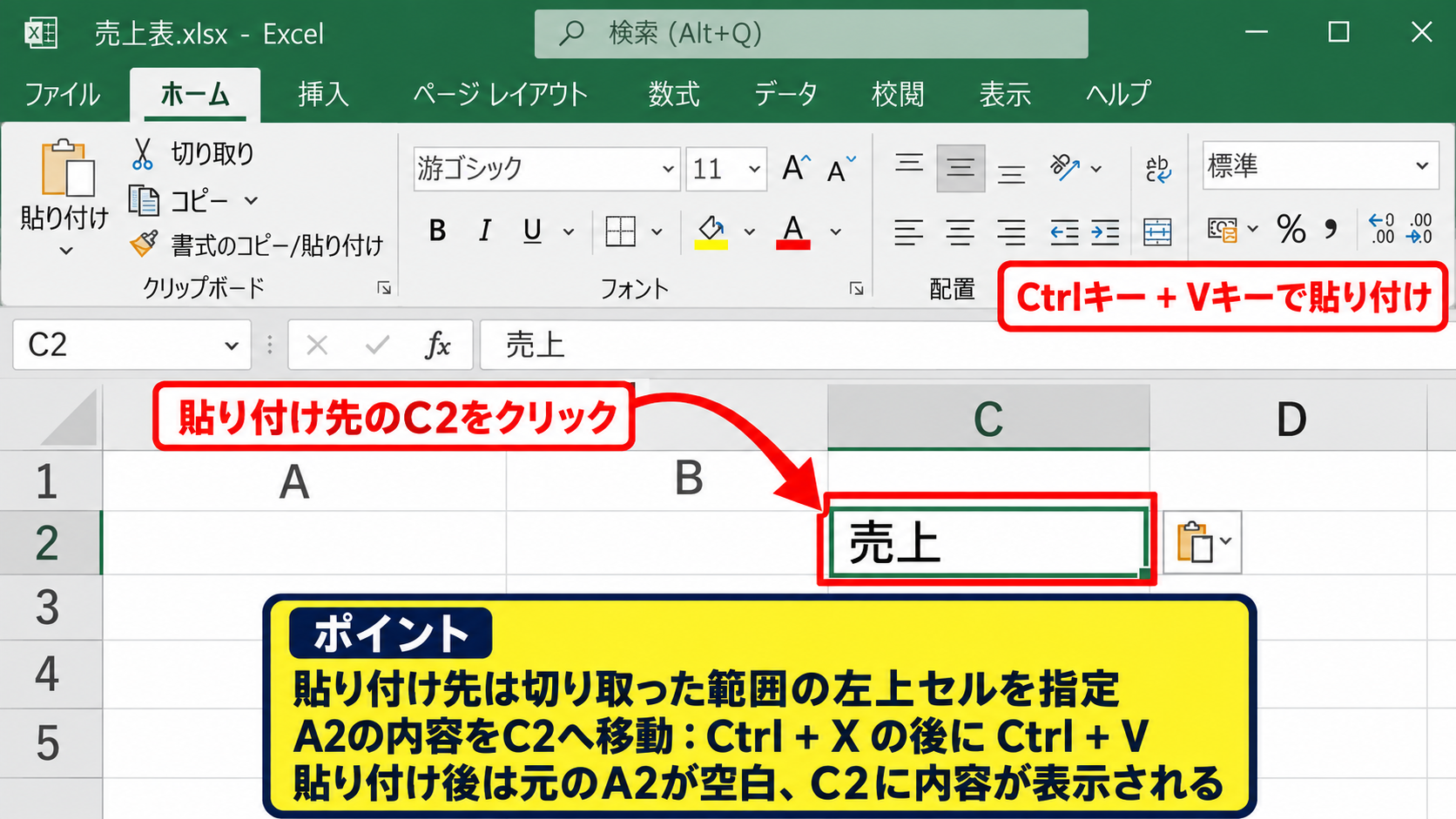Viewport: 1456px width, 819px height.
Task: Click the 検索 search box
Action: pyautogui.click(x=811, y=34)
